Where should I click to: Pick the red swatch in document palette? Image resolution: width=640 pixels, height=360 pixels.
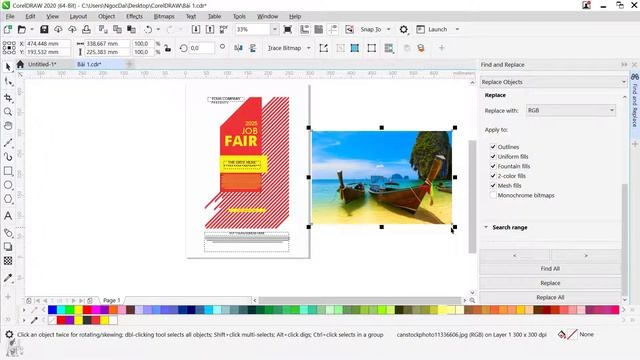click(x=61, y=320)
